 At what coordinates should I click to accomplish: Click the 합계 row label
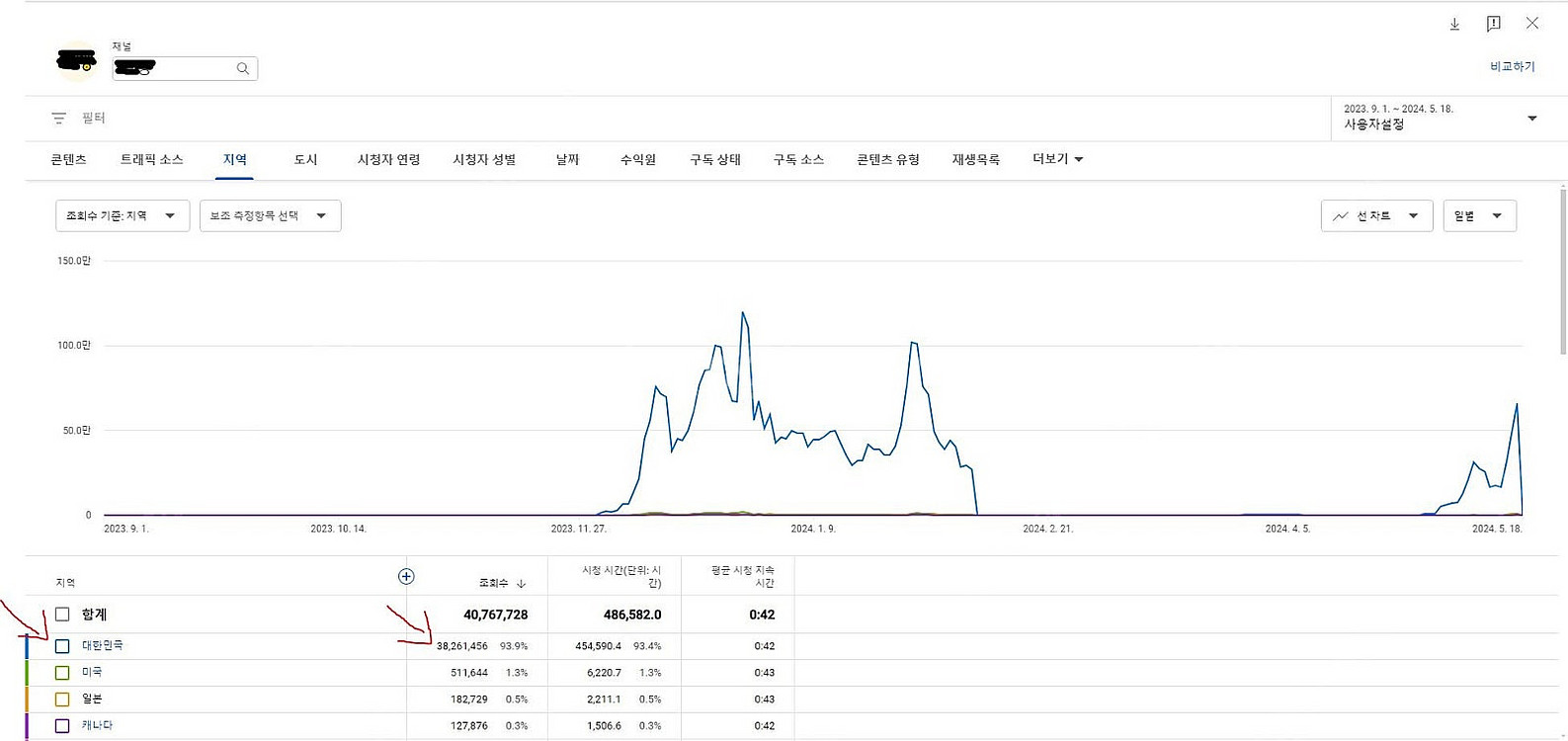coord(94,615)
